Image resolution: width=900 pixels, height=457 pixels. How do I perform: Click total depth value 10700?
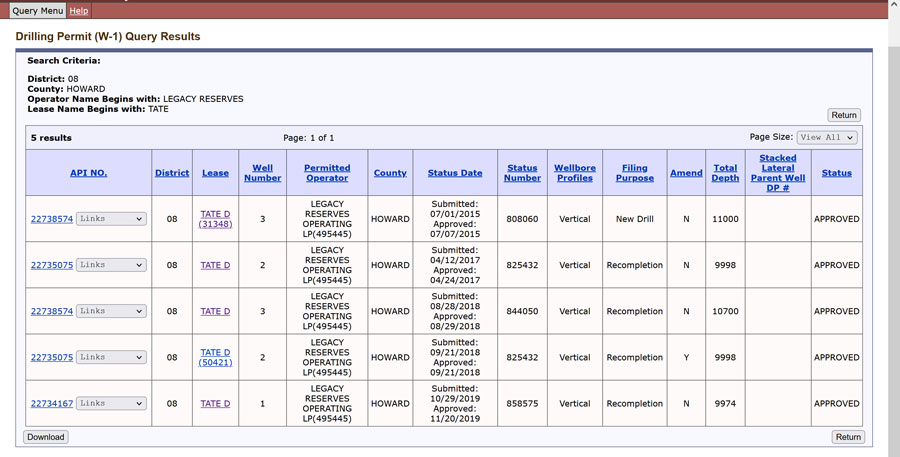[x=725, y=311]
